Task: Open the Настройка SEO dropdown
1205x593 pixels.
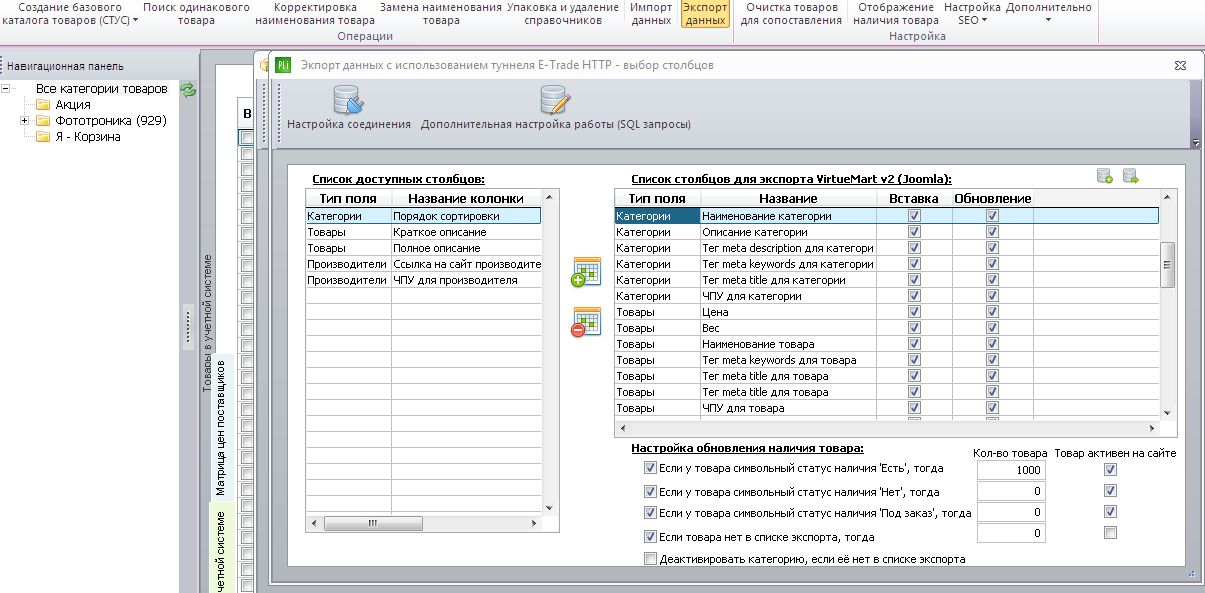Action: point(972,13)
